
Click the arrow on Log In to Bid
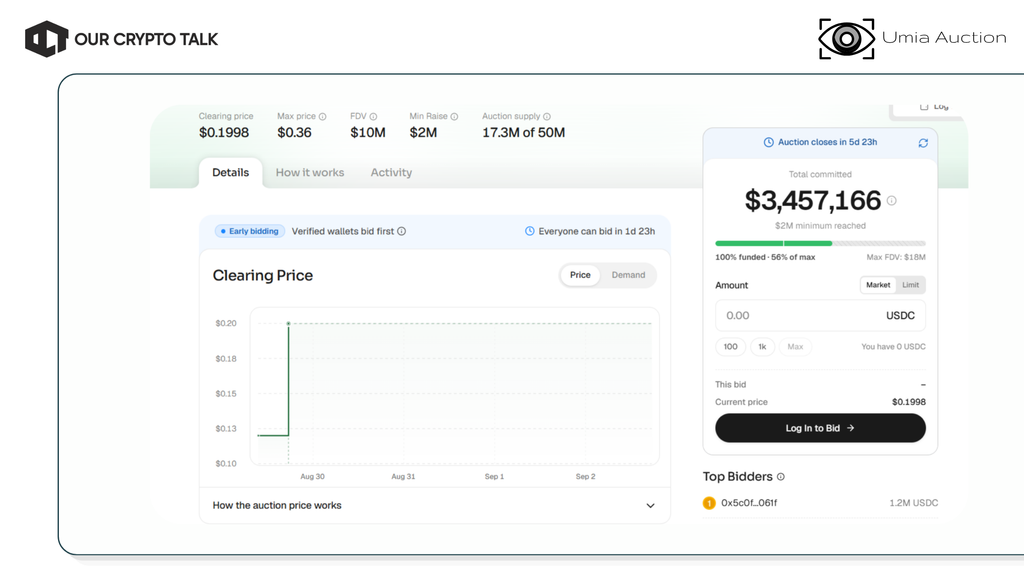(x=850, y=428)
